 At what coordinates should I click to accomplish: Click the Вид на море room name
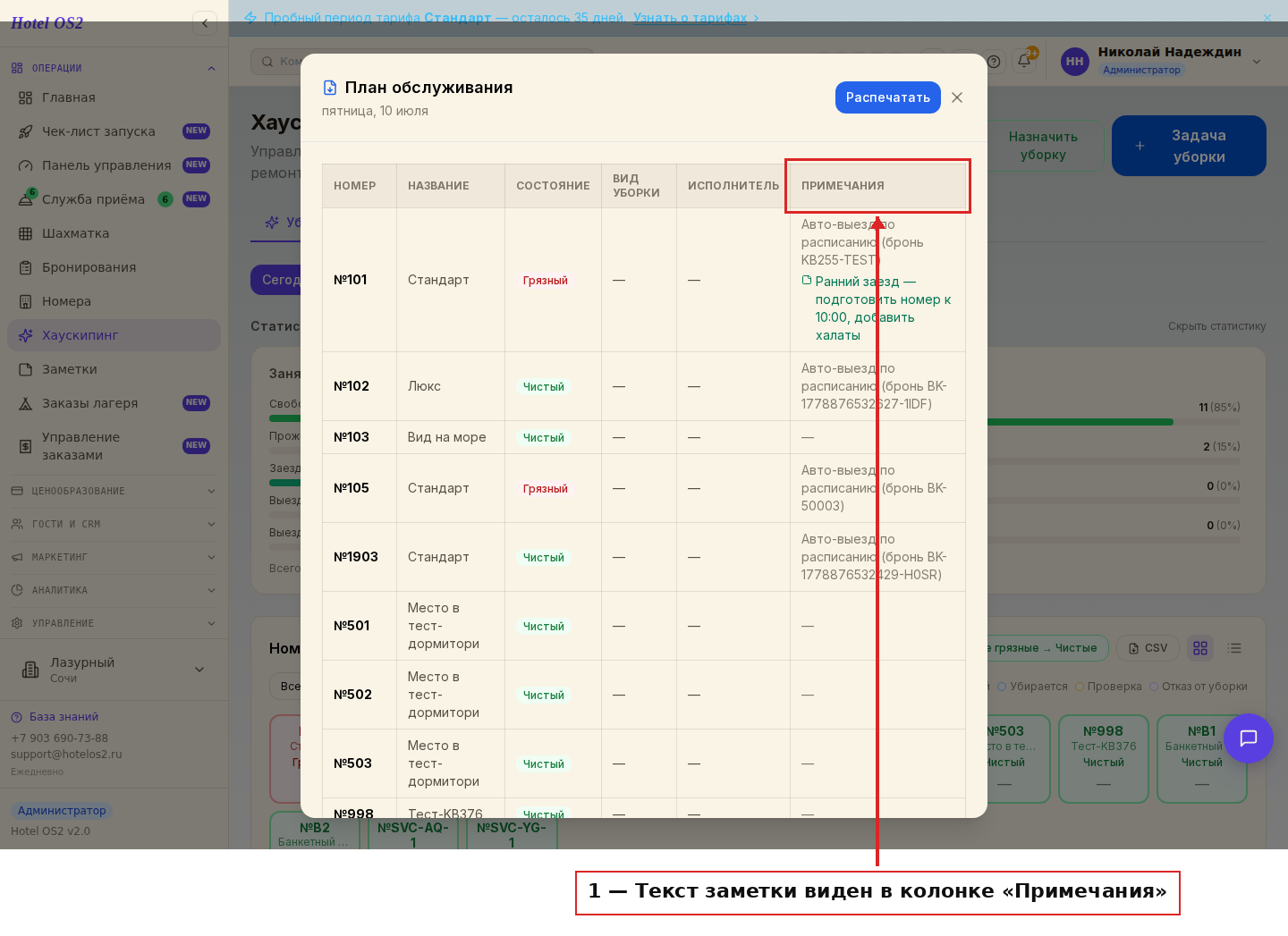[447, 437]
